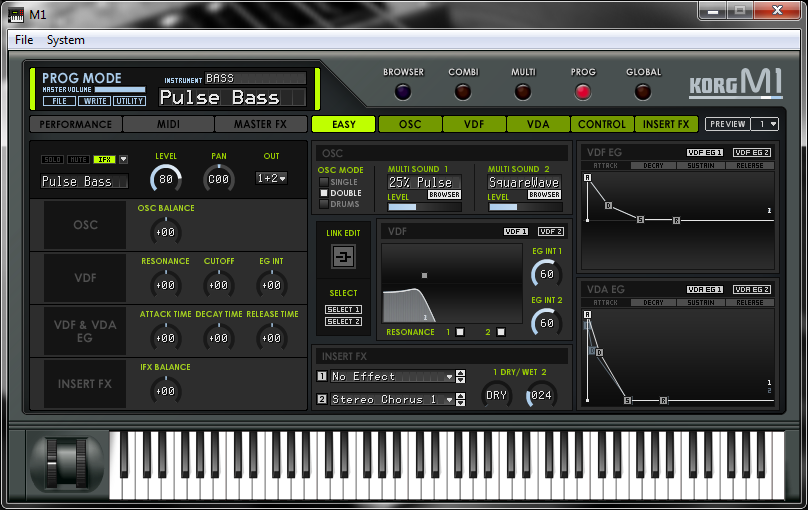Click the EG INT 2 knob
This screenshot has width=808, height=510.
point(547,323)
